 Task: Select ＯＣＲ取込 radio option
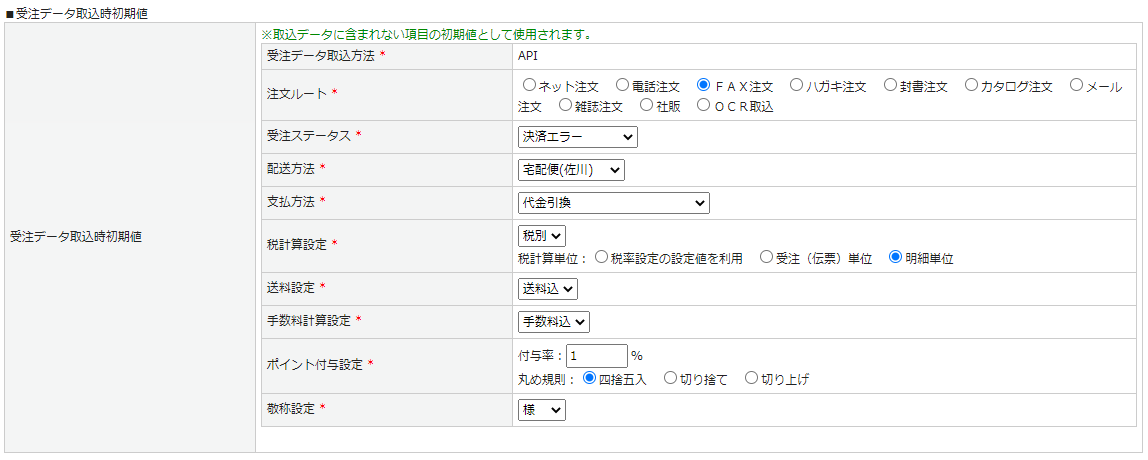pos(704,105)
